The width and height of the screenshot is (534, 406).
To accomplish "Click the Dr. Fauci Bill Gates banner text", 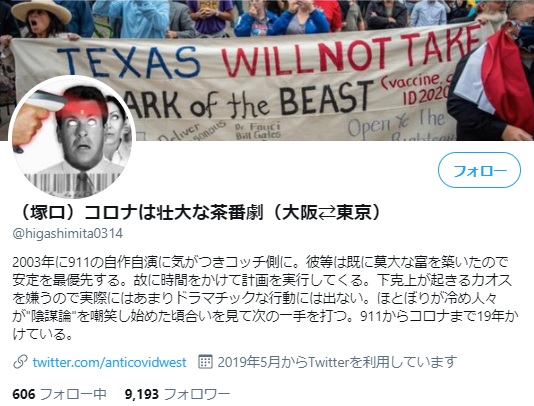I will 258,131.
